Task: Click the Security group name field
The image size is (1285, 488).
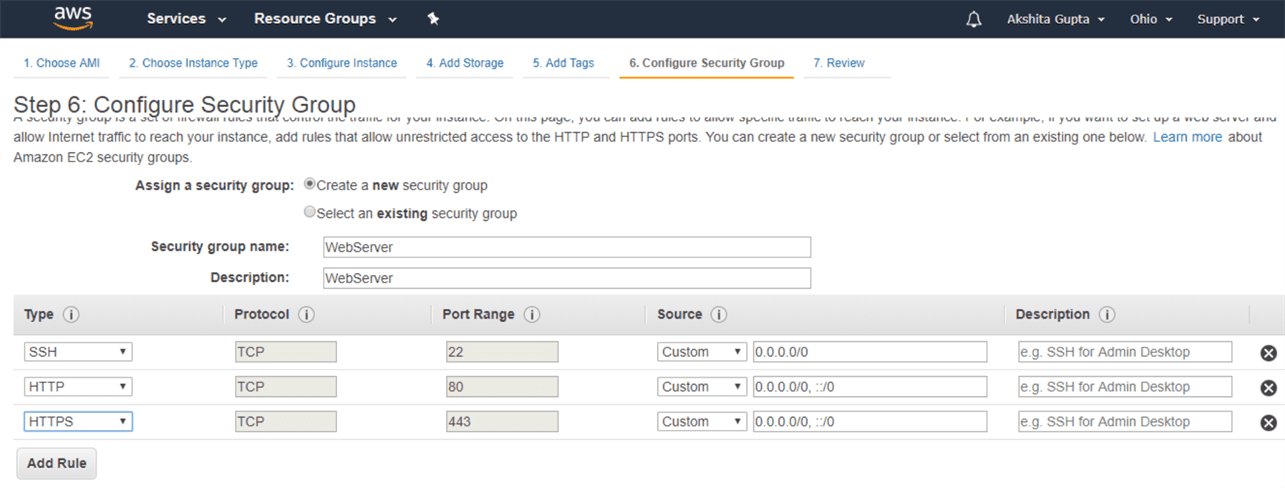Action: point(566,247)
